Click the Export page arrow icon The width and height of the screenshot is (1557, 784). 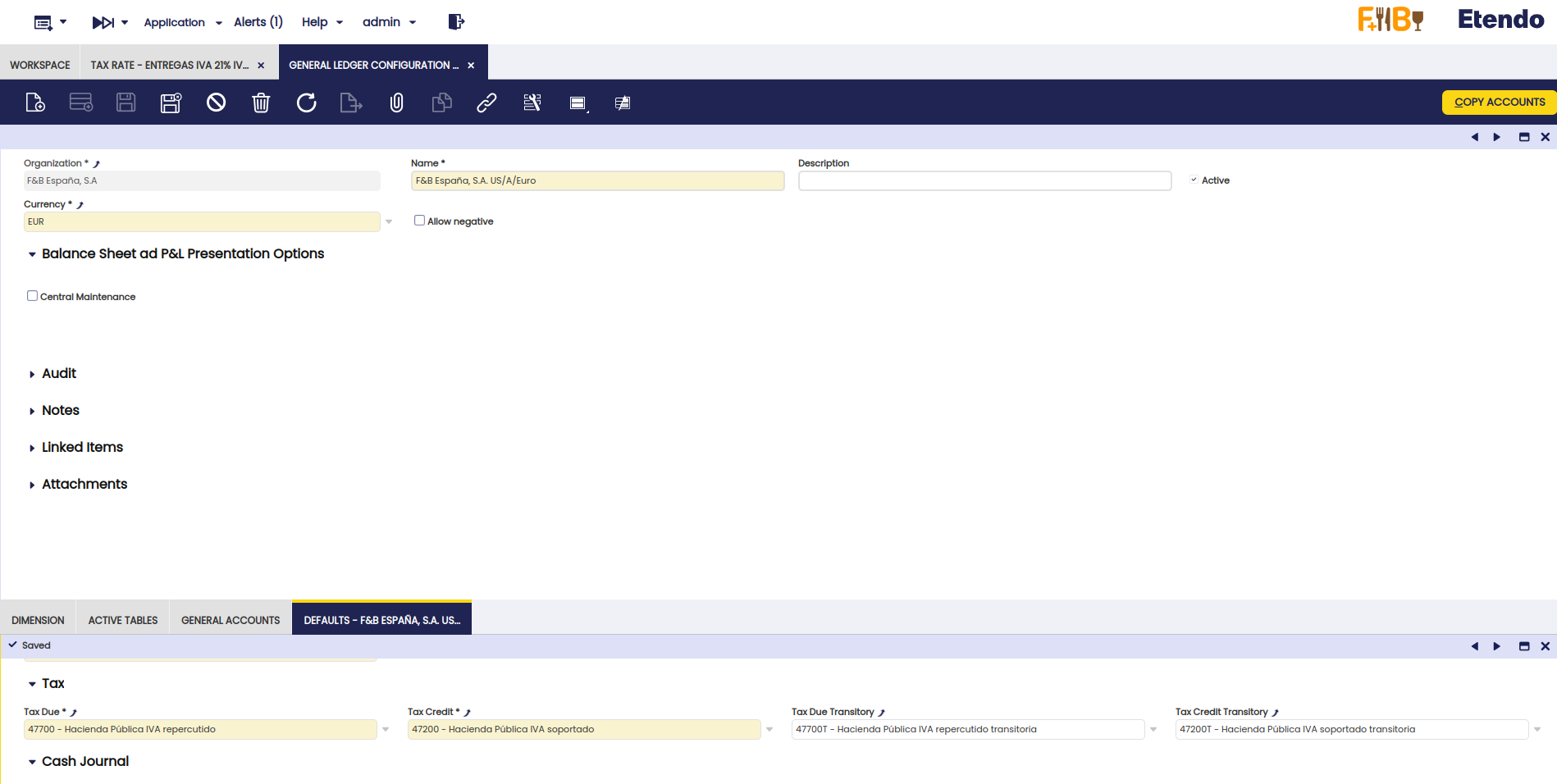click(351, 103)
